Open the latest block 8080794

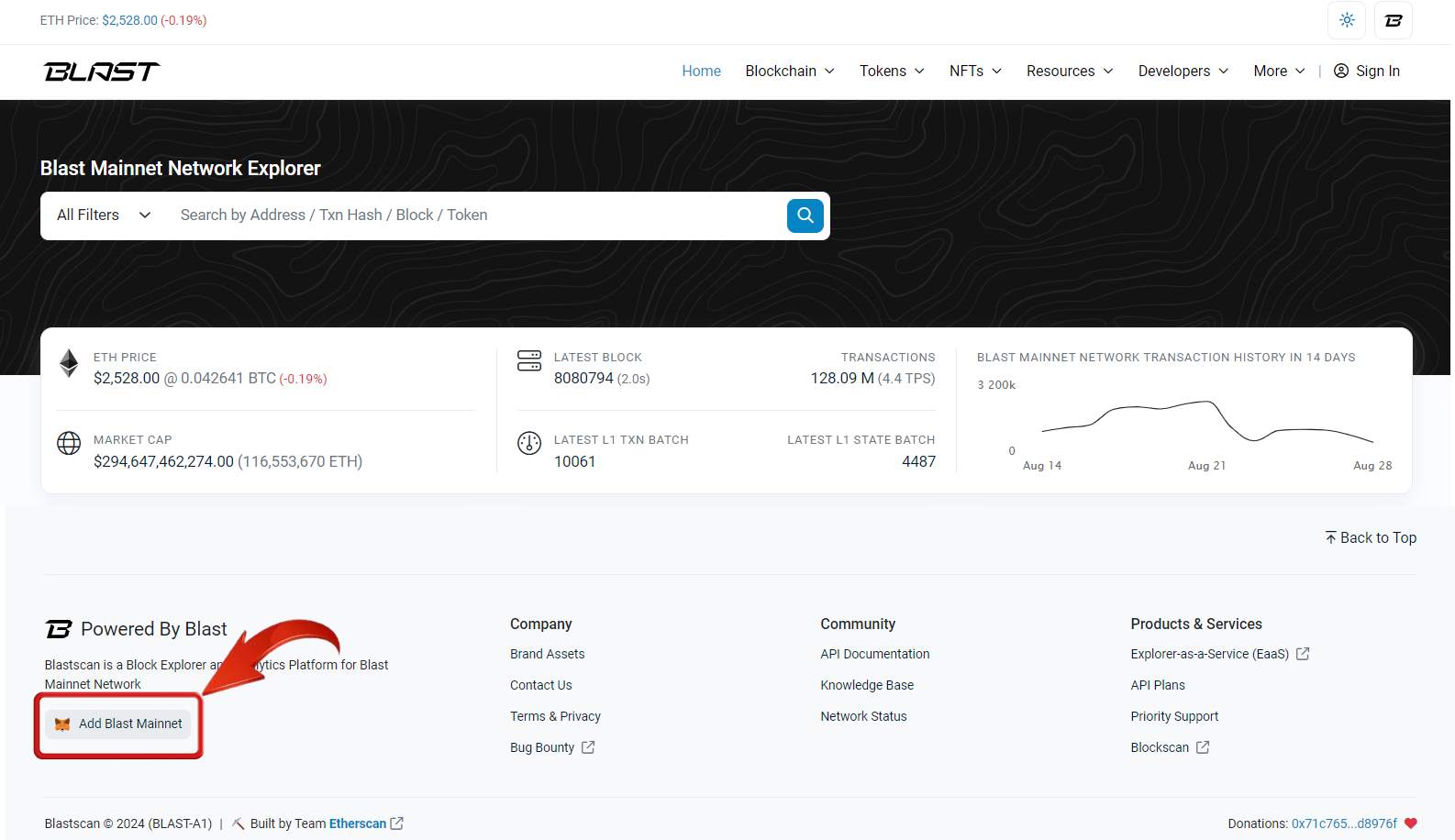point(583,379)
